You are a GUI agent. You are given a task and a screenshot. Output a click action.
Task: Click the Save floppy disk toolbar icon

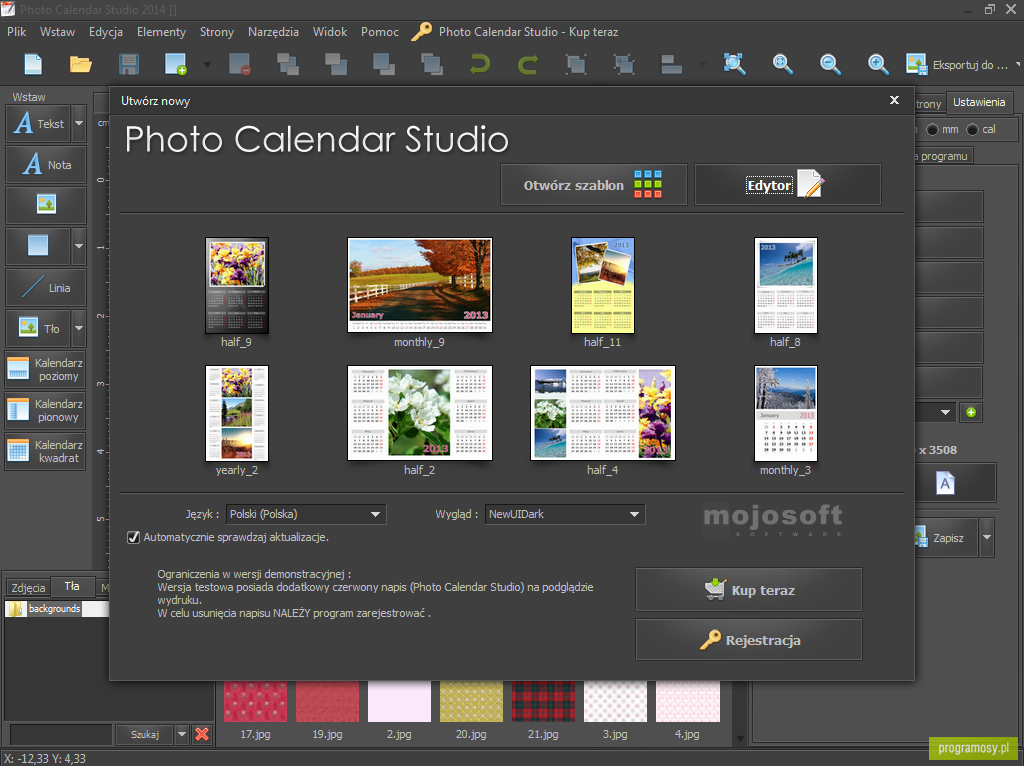[x=129, y=64]
